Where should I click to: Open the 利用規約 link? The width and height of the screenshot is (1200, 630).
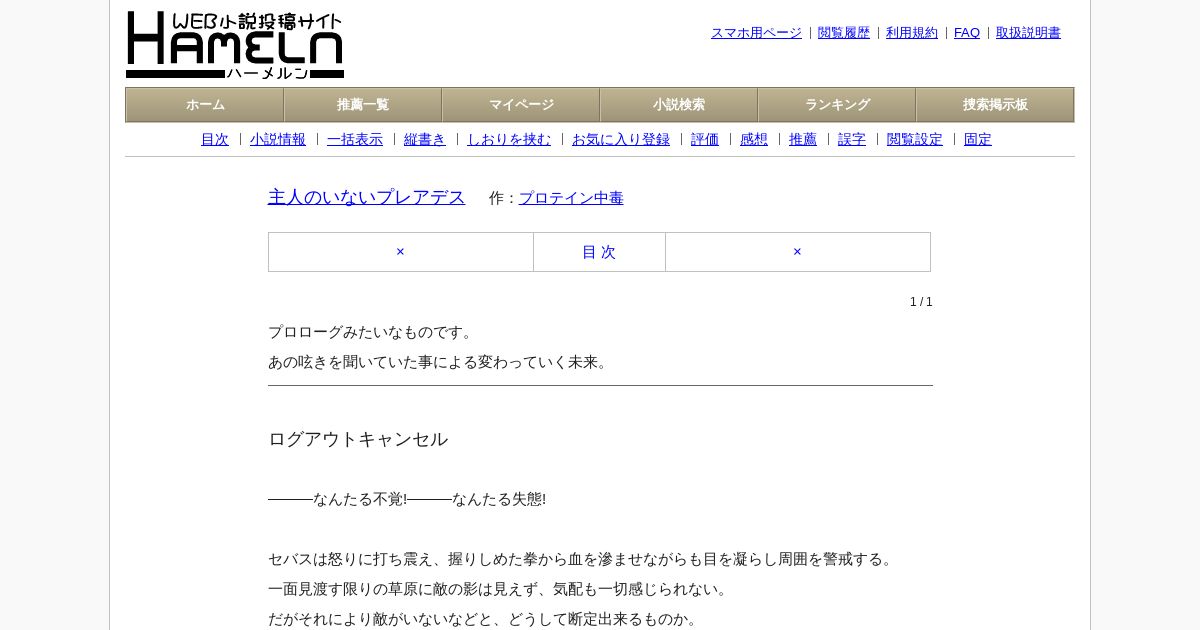(912, 33)
